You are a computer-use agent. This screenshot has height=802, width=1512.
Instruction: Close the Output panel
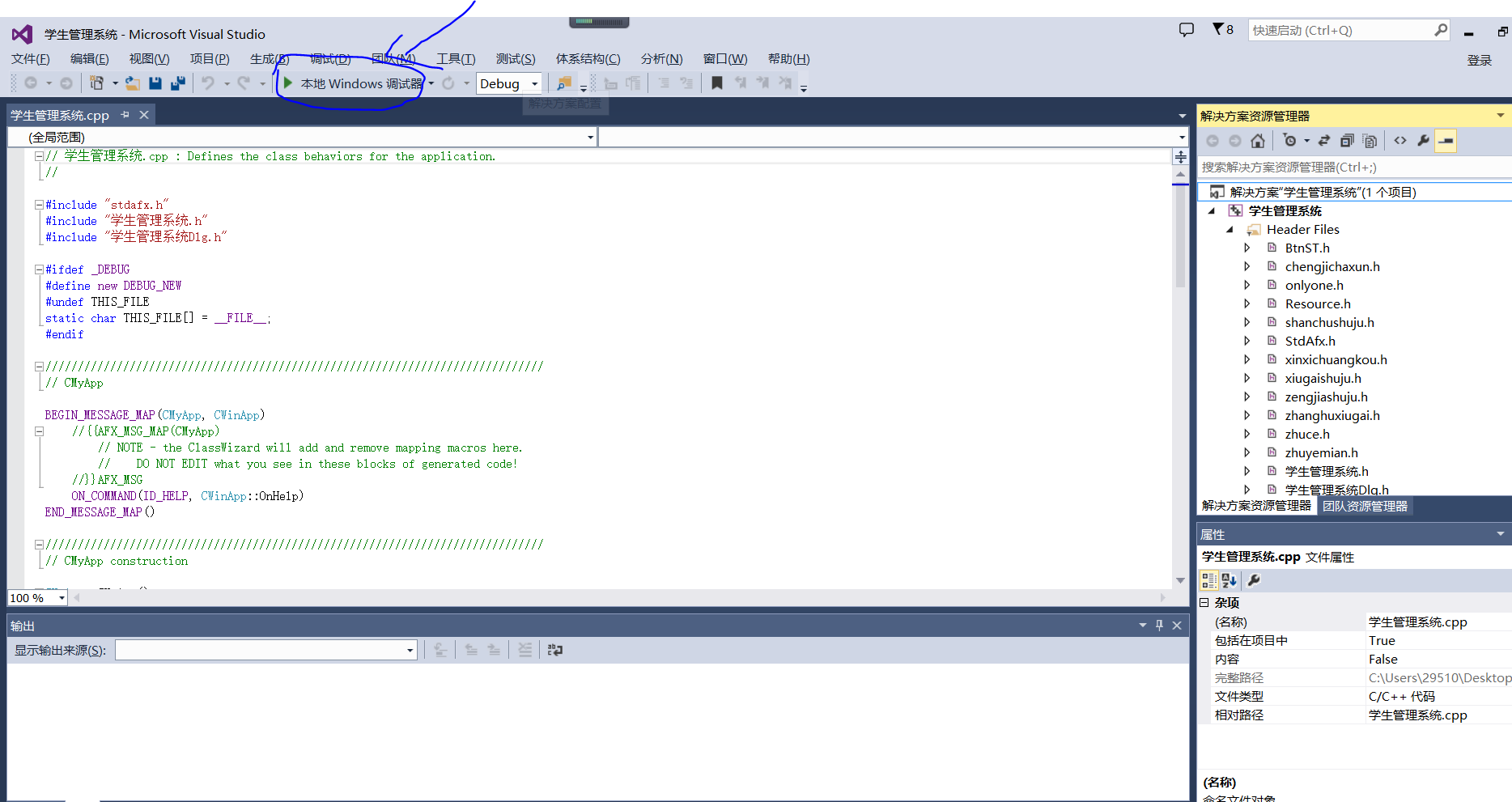(1177, 626)
